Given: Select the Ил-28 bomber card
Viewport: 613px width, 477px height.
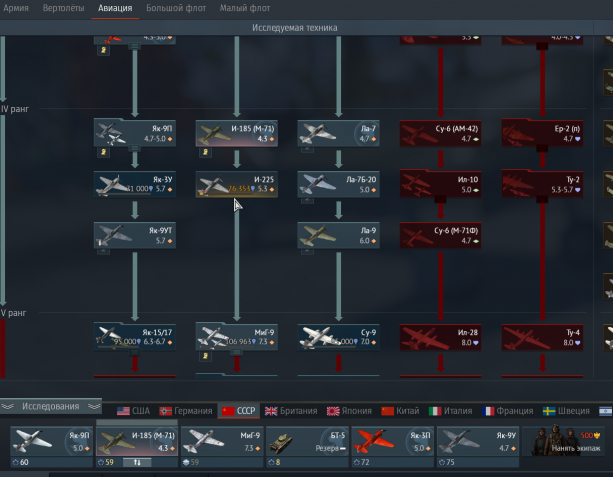Looking at the screenshot, I should coord(440,337).
